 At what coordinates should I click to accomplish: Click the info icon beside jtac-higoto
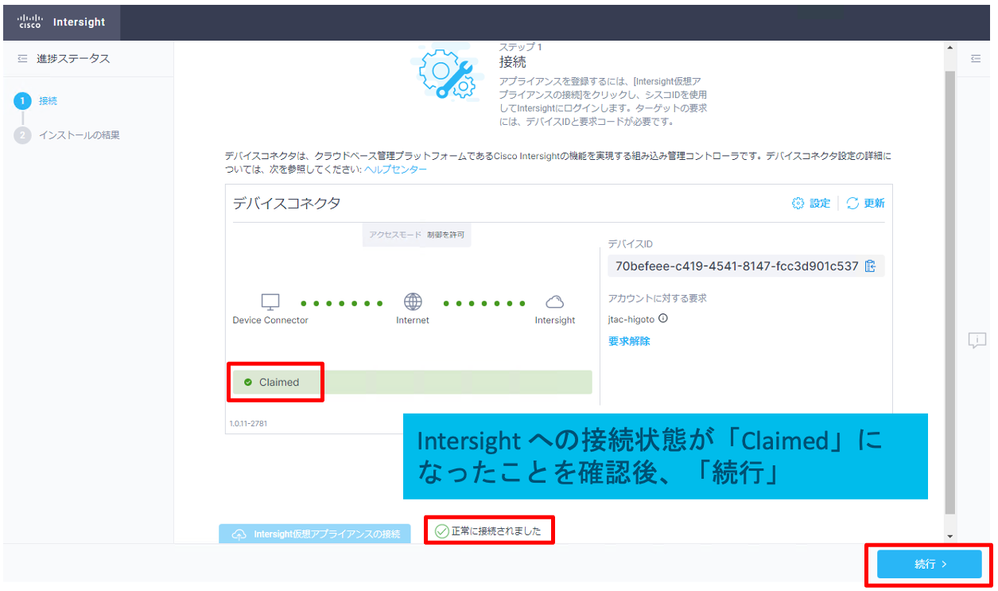point(663,319)
